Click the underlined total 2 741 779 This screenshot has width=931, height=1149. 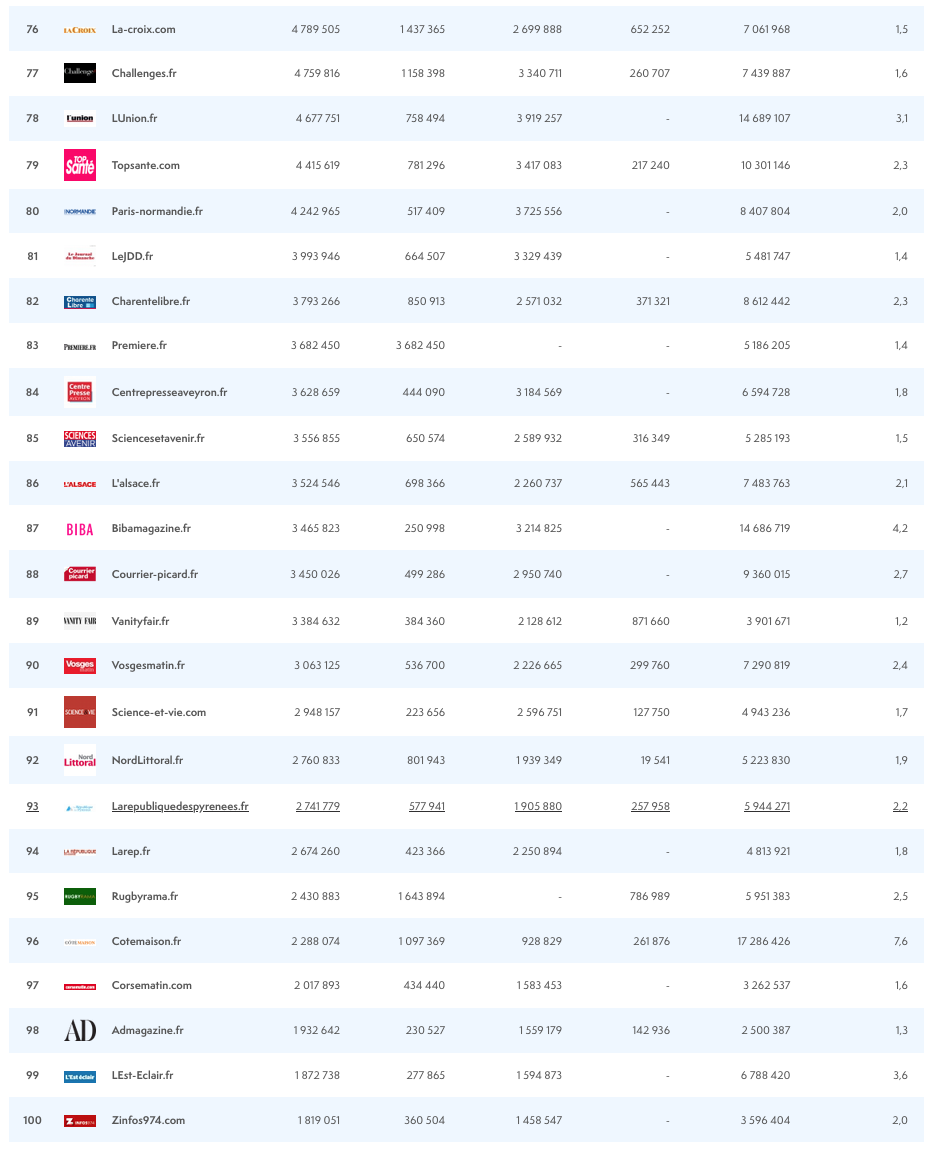pyautogui.click(x=317, y=806)
